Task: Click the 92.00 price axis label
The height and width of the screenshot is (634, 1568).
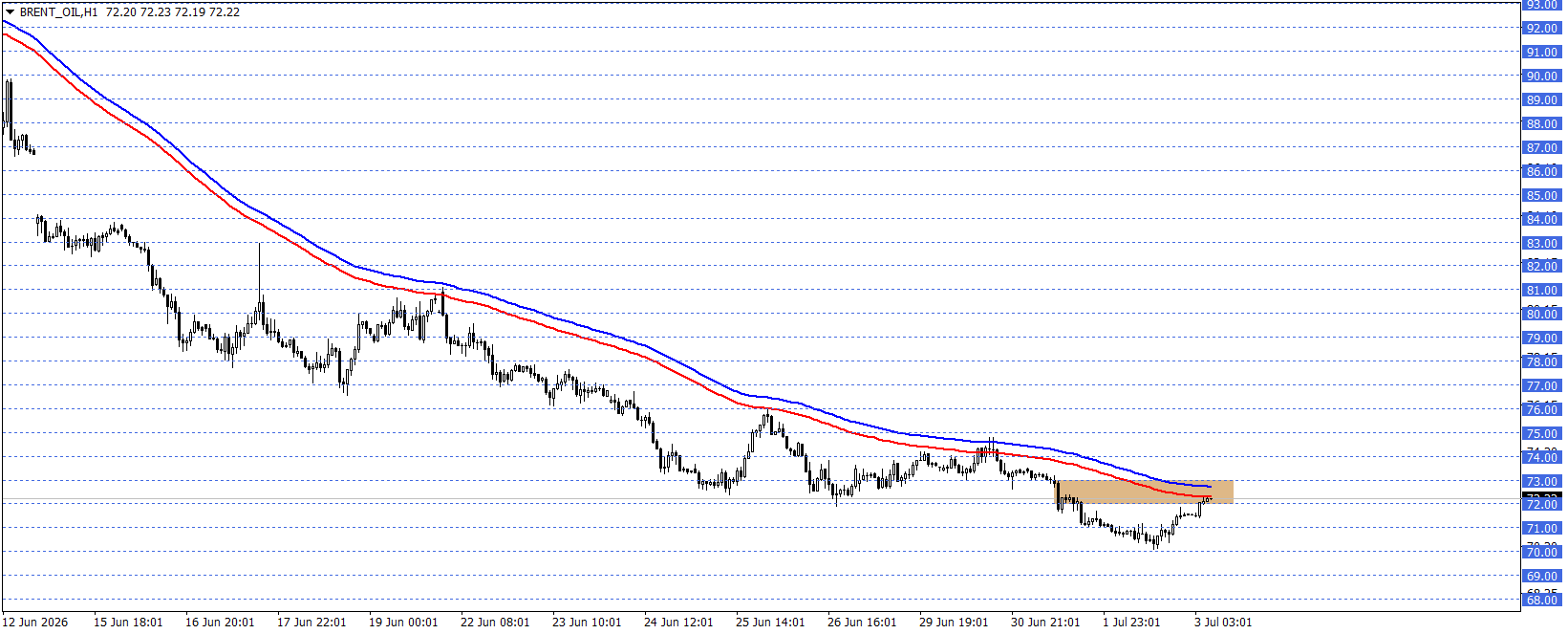Action: point(1541,29)
